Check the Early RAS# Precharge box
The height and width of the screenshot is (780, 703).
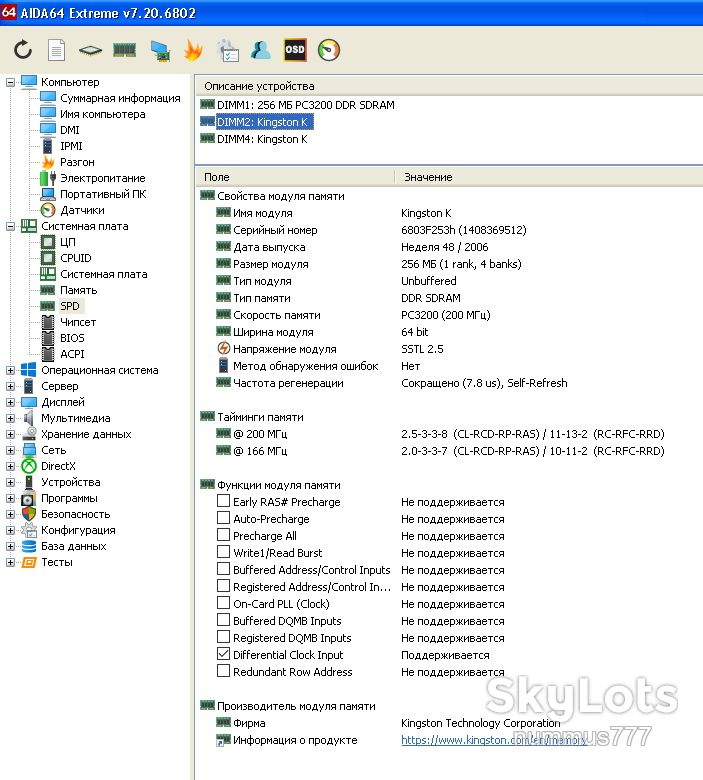click(223, 501)
